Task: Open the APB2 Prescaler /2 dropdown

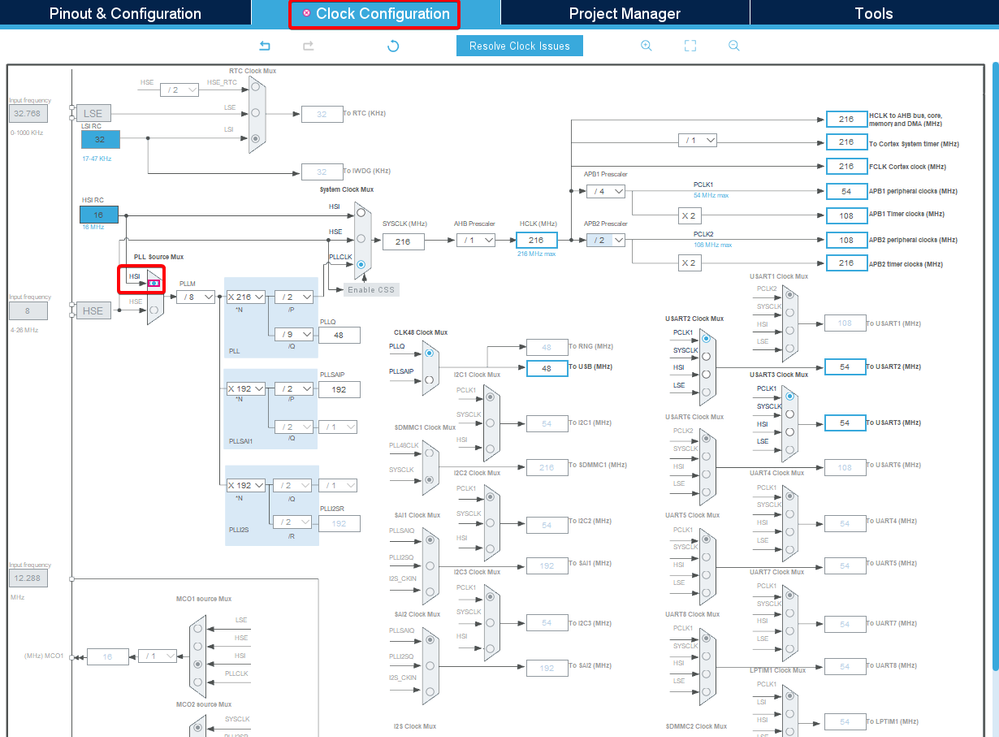Action: point(606,240)
